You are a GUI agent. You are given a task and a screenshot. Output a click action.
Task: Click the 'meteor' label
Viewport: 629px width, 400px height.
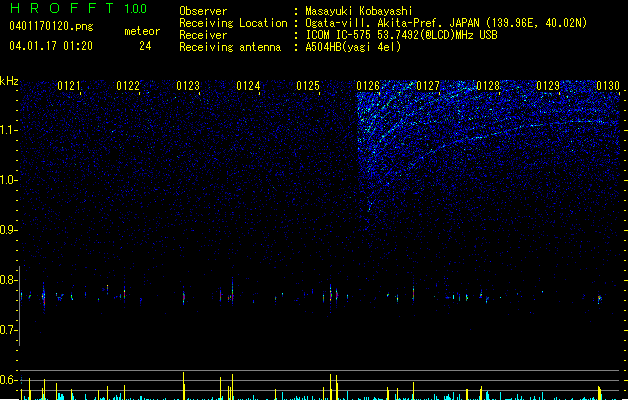tap(142, 31)
